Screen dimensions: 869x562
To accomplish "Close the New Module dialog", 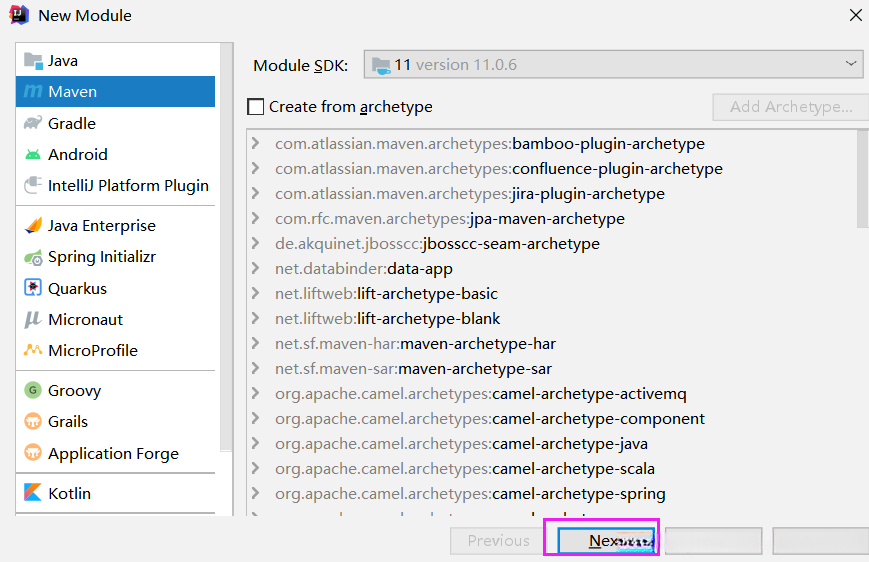I will [x=856, y=15].
